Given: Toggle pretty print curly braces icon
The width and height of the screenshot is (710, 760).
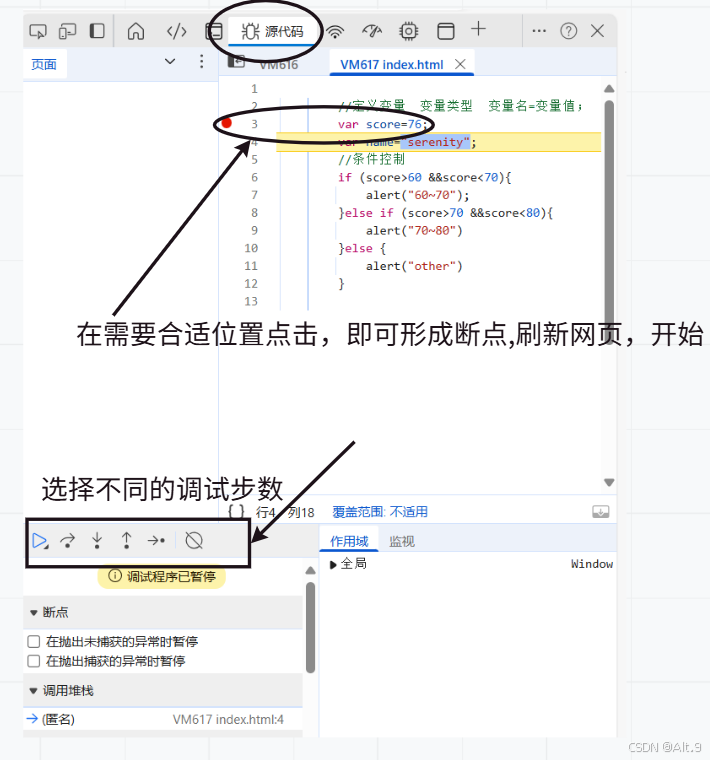Looking at the screenshot, I should tap(237, 512).
